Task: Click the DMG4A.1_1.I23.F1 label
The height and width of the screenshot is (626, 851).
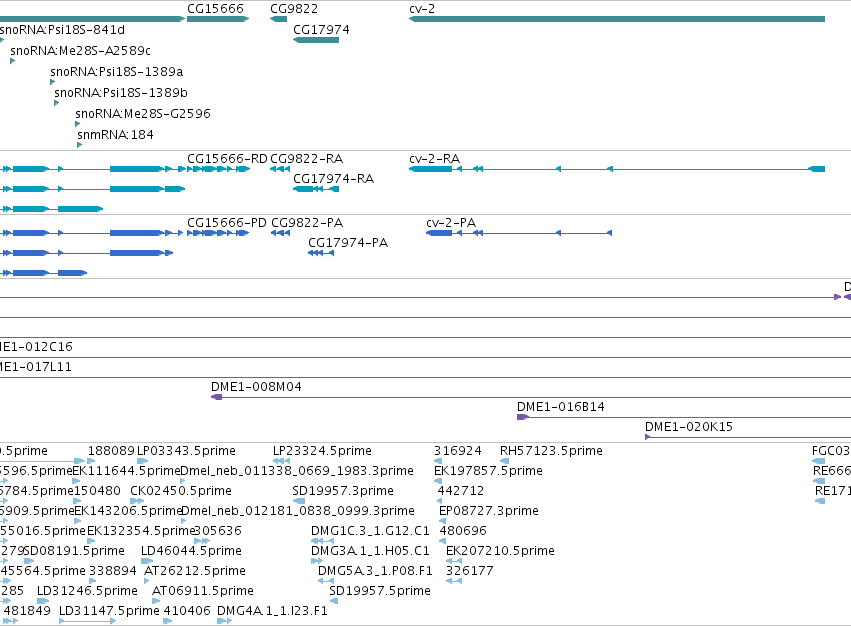Action: pos(272,611)
